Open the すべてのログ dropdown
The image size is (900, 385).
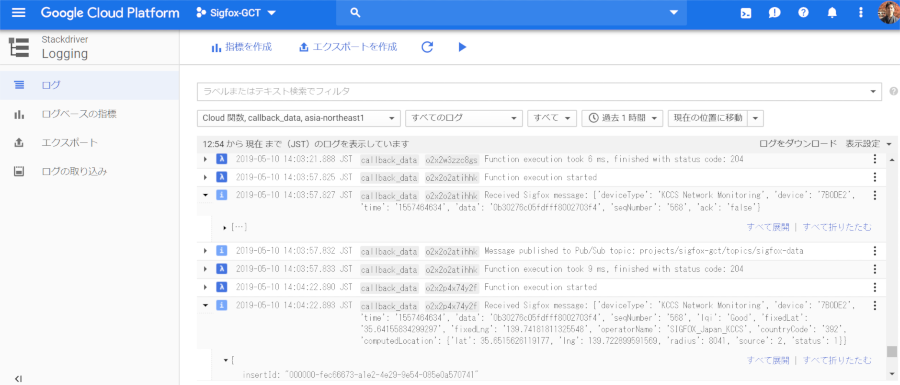(464, 118)
